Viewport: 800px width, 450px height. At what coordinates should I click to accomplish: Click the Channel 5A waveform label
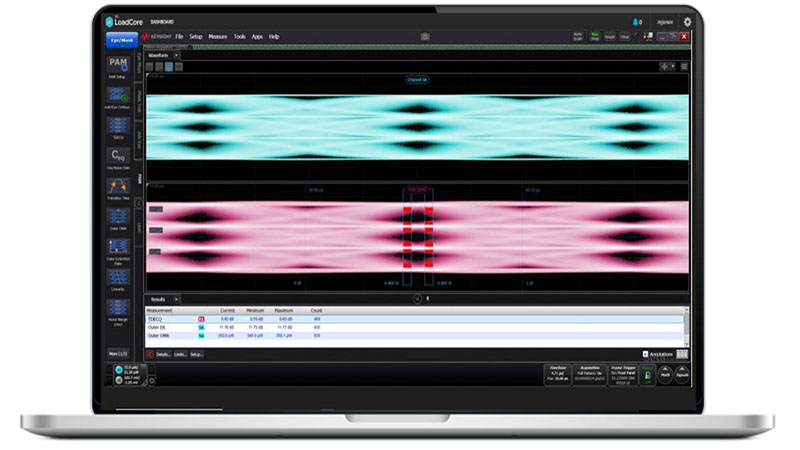click(x=417, y=80)
